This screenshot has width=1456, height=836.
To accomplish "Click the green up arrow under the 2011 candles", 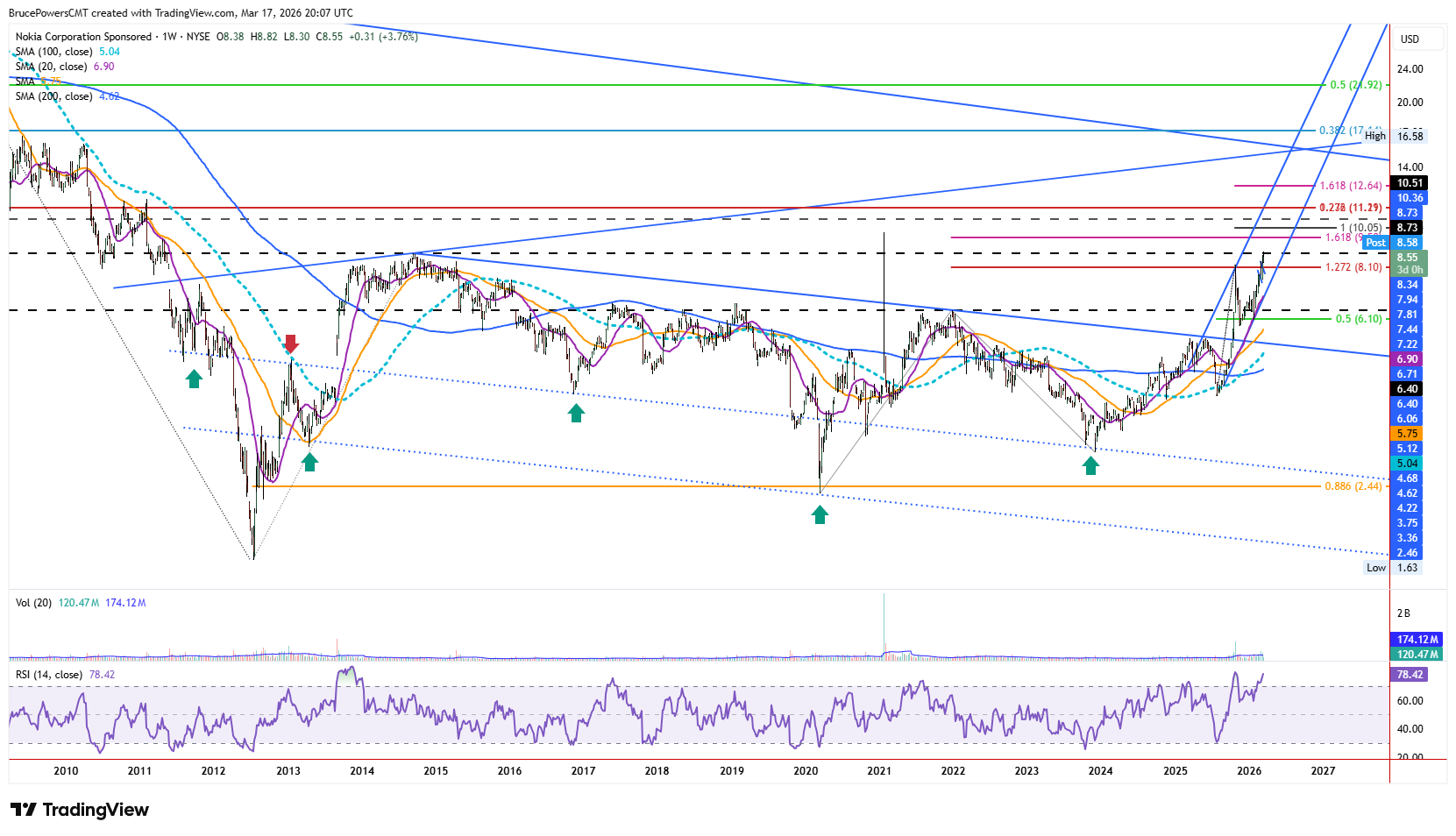I will pos(194,379).
